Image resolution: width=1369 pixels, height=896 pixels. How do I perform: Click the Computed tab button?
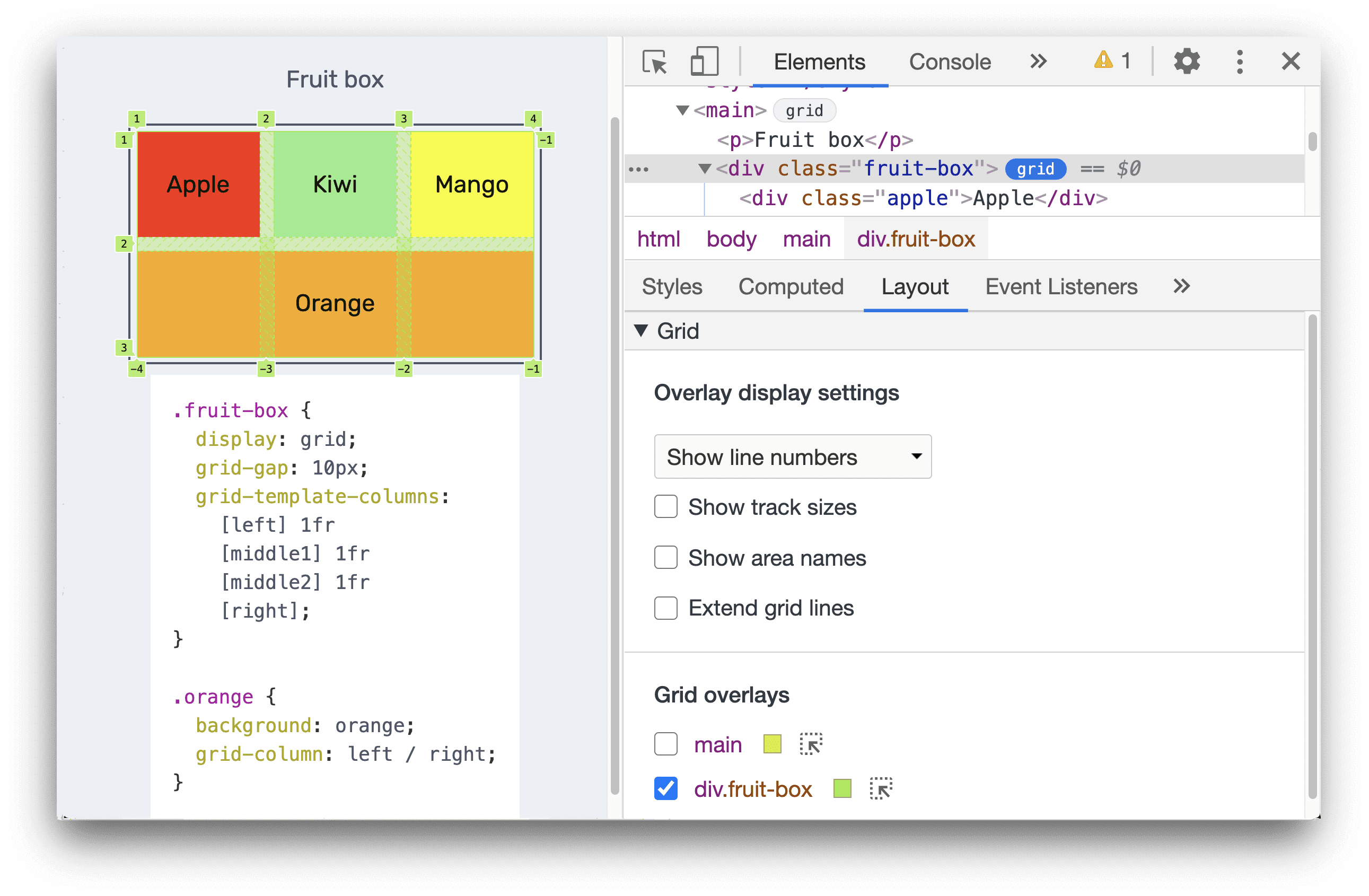[x=791, y=286]
